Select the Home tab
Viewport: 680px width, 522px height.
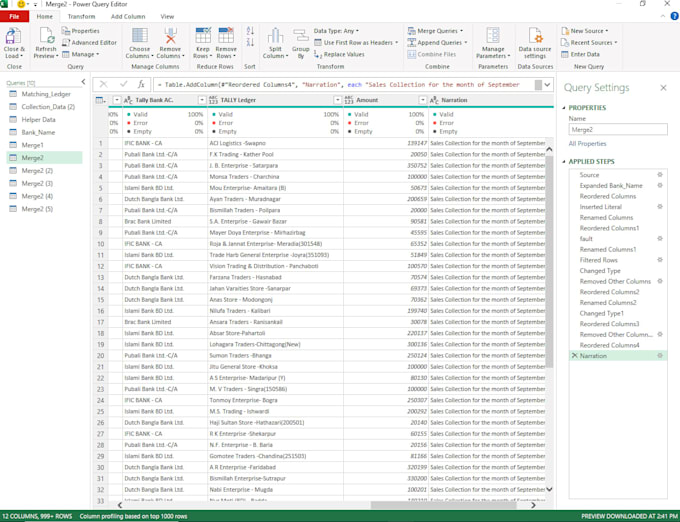[x=45, y=16]
